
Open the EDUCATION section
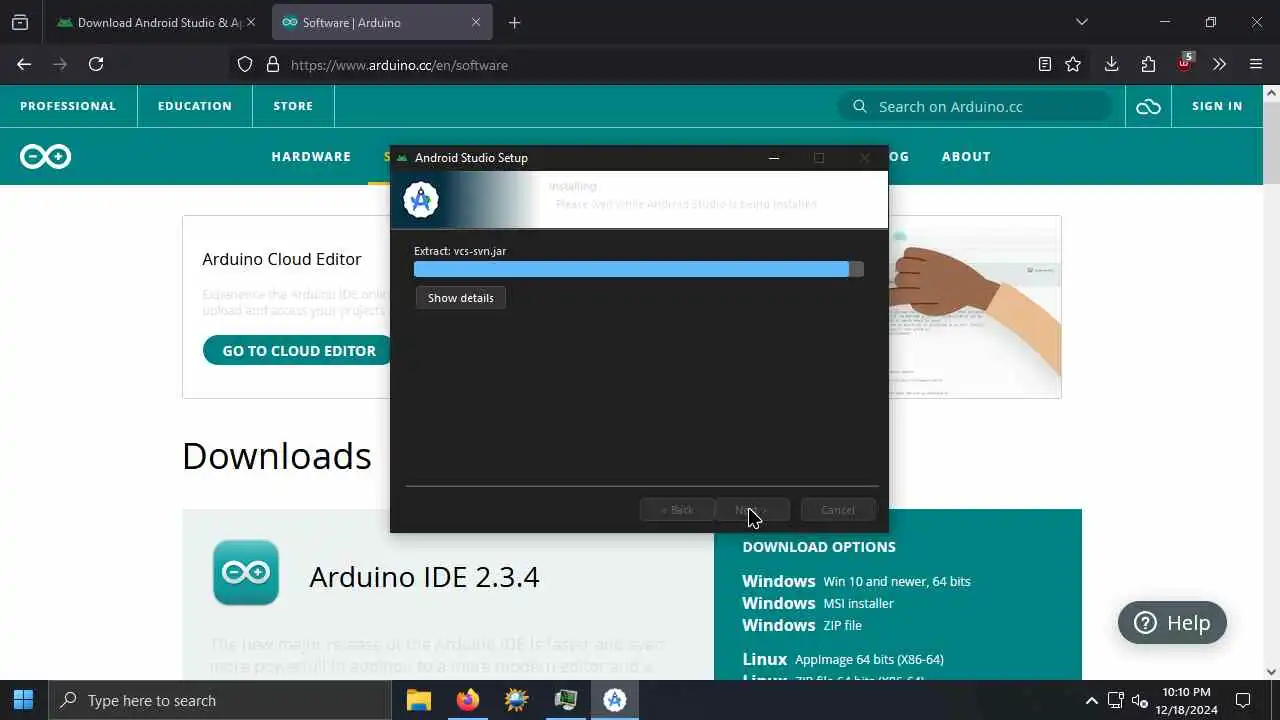(x=195, y=106)
